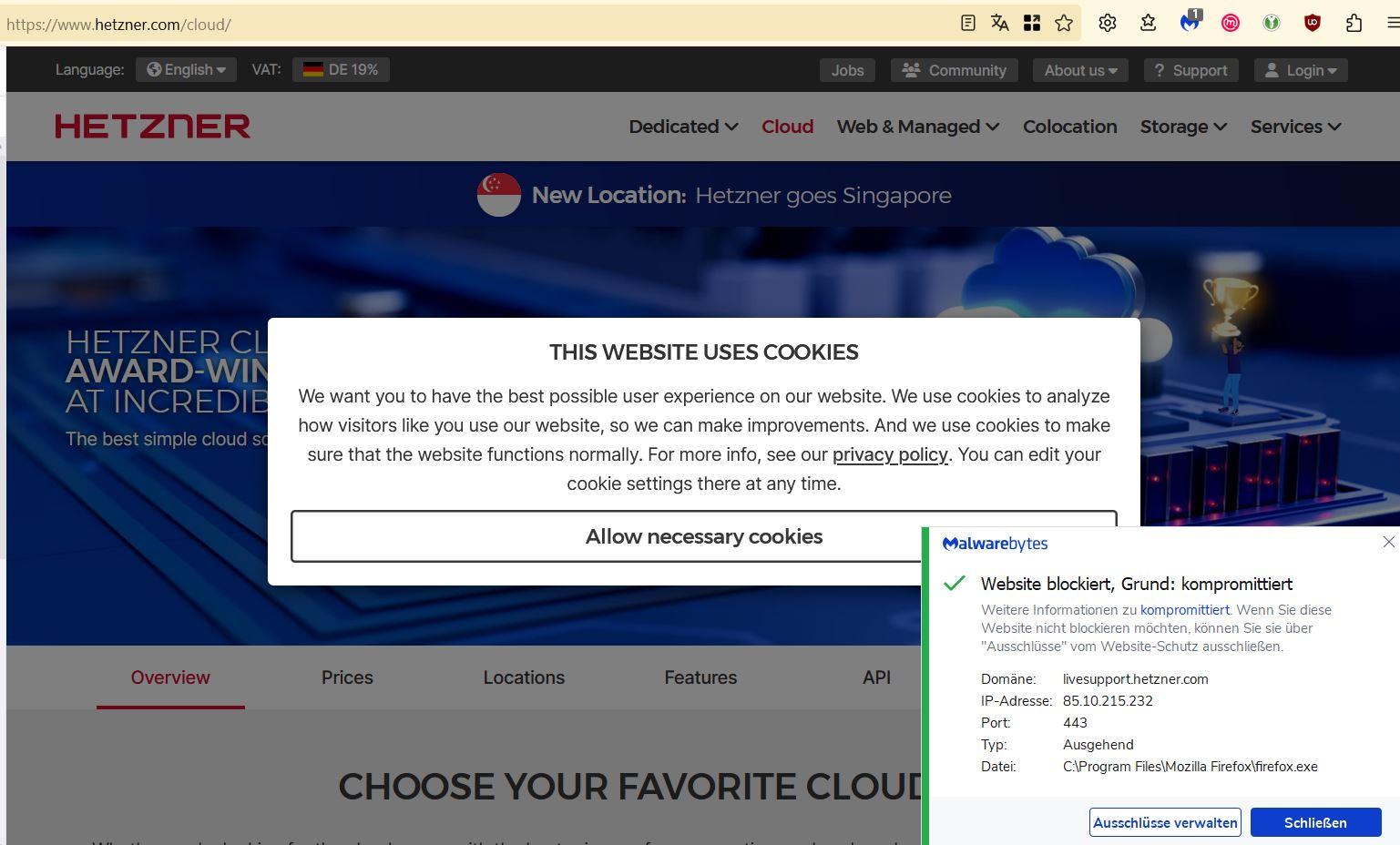Open the Support page
The image size is (1400, 845).
point(1191,70)
